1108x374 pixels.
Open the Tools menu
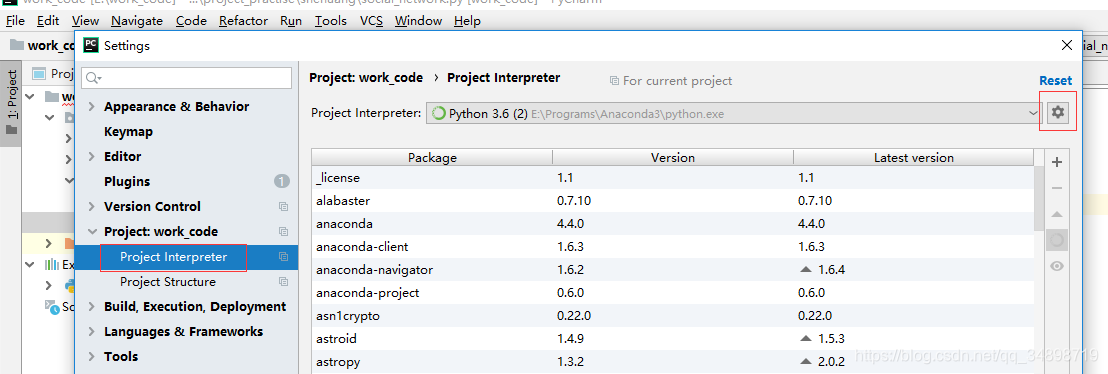pyautogui.click(x=331, y=21)
